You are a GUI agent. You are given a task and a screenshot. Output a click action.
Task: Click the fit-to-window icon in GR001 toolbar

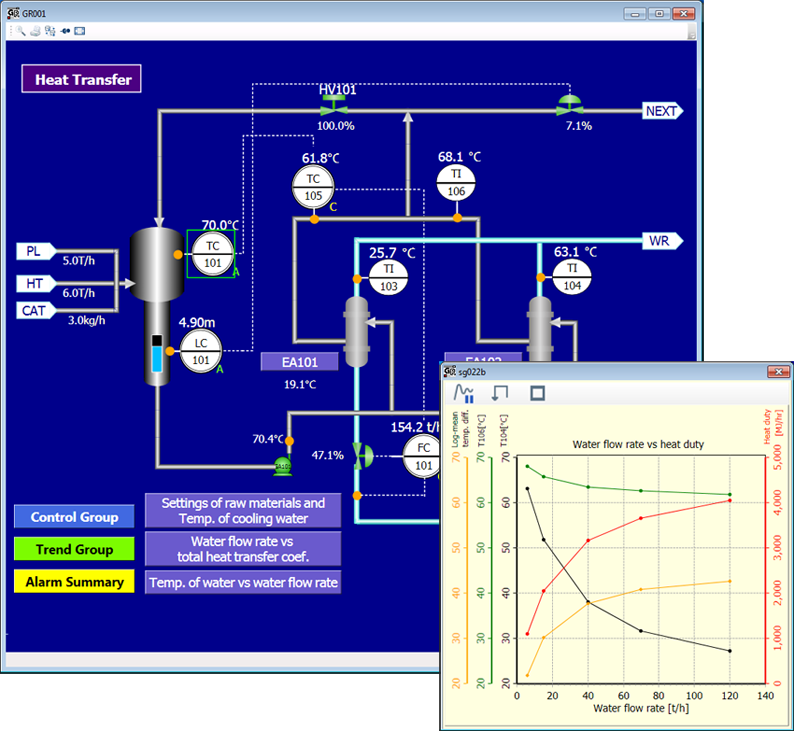(x=80, y=31)
